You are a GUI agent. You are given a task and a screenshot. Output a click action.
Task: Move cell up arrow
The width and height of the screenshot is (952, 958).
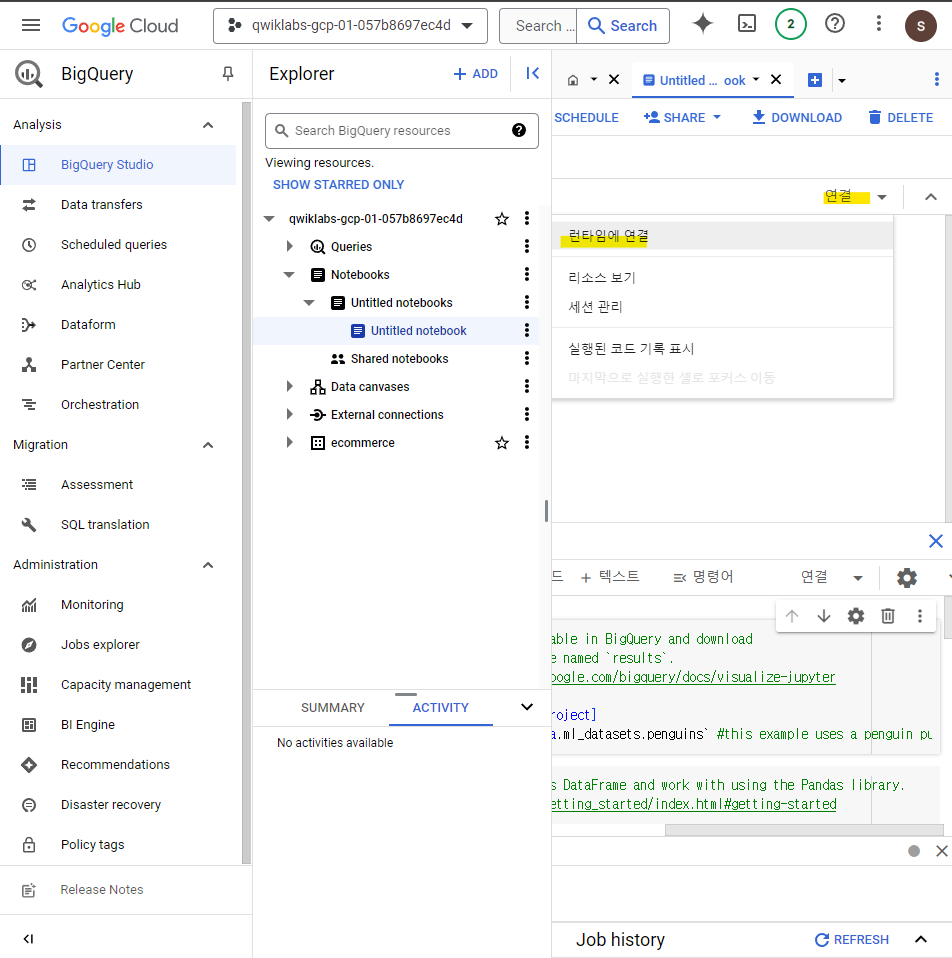[792, 616]
